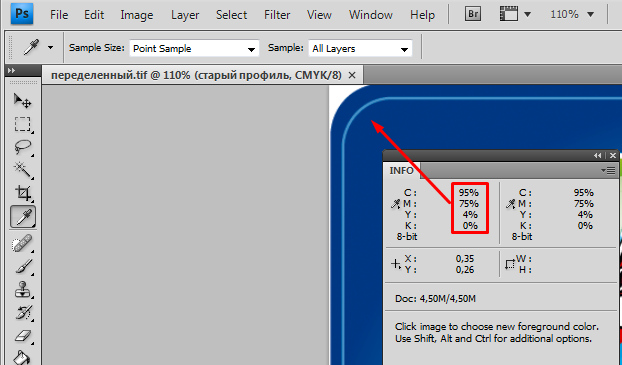Screen dimensions: 622x365
Task: Open the Help menu
Action: point(422,15)
